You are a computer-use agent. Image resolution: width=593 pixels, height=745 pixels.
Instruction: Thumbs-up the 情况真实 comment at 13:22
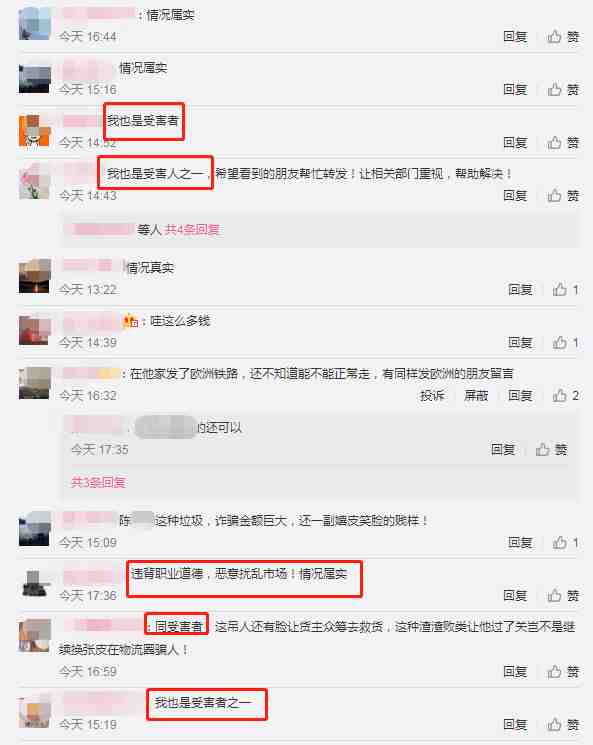tap(565, 289)
